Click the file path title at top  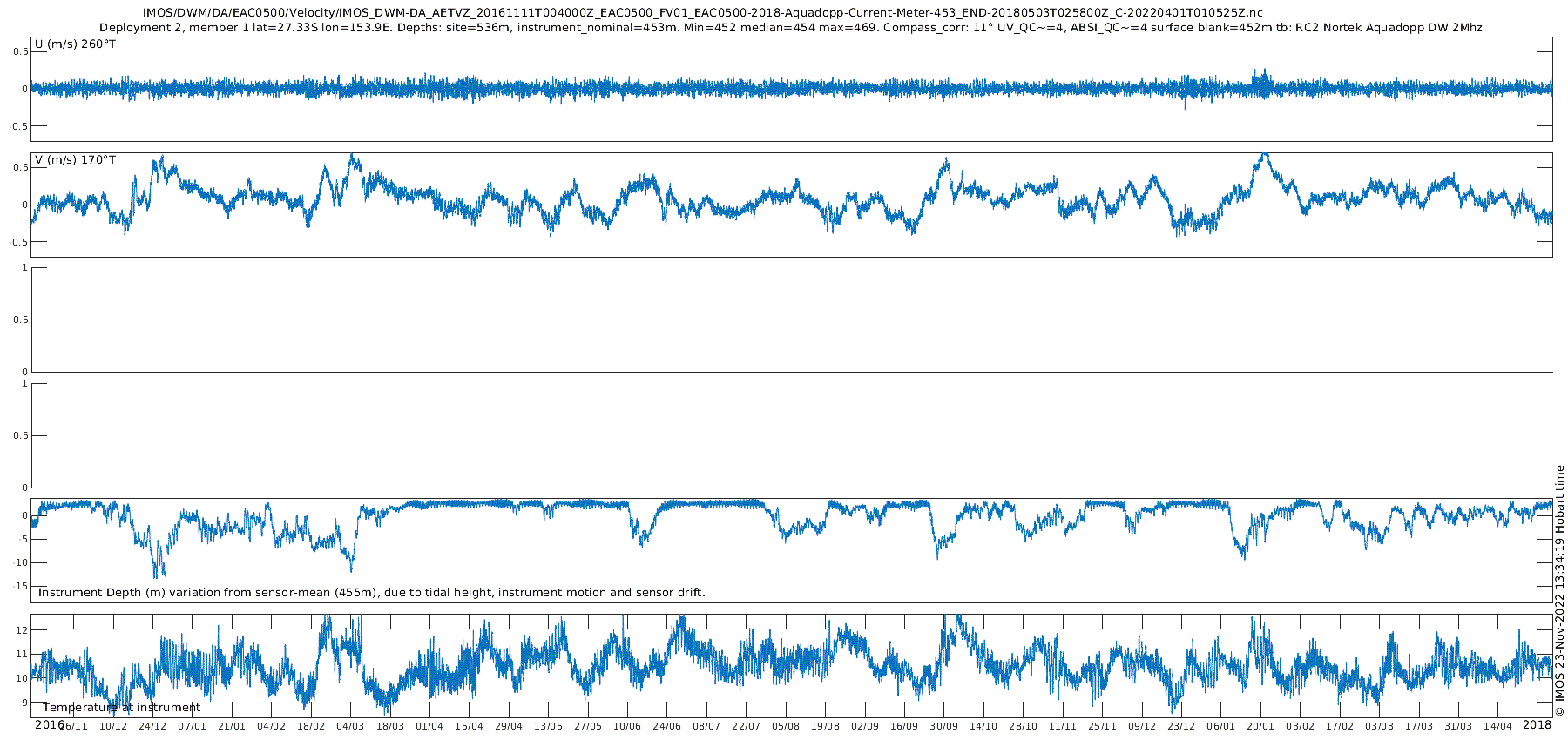pyautogui.click(x=703, y=13)
